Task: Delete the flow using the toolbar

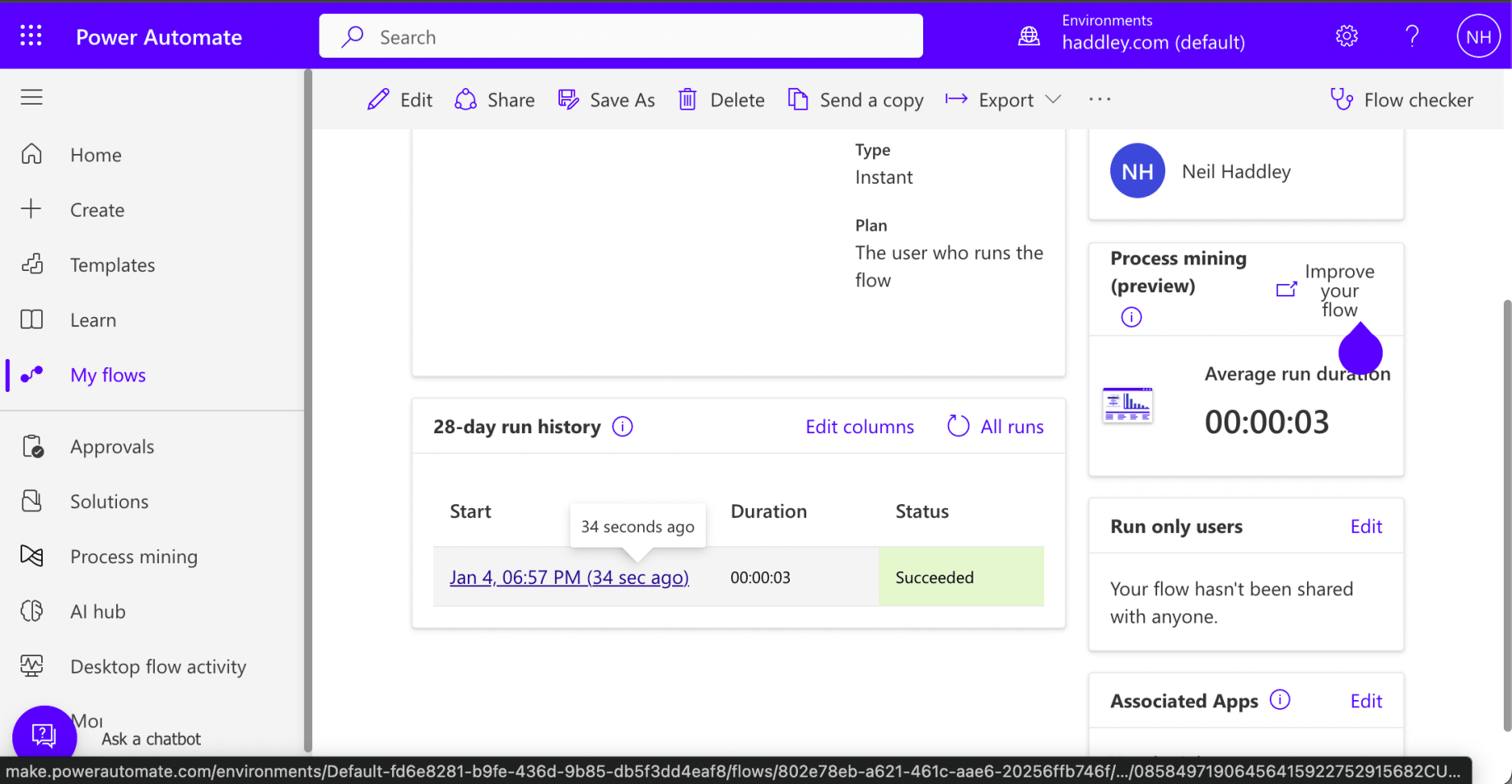Action: [721, 100]
